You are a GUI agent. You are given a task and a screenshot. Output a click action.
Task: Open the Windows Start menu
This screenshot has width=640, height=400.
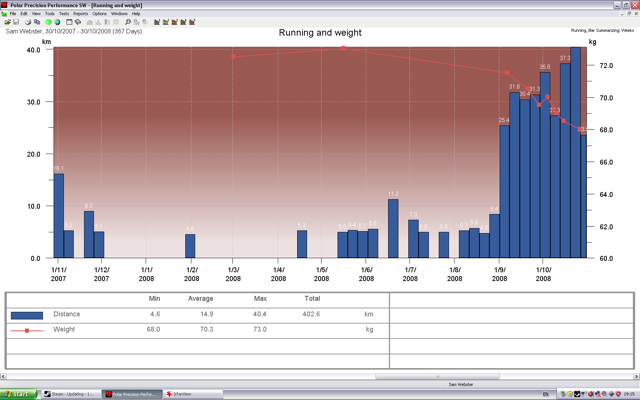(x=19, y=394)
